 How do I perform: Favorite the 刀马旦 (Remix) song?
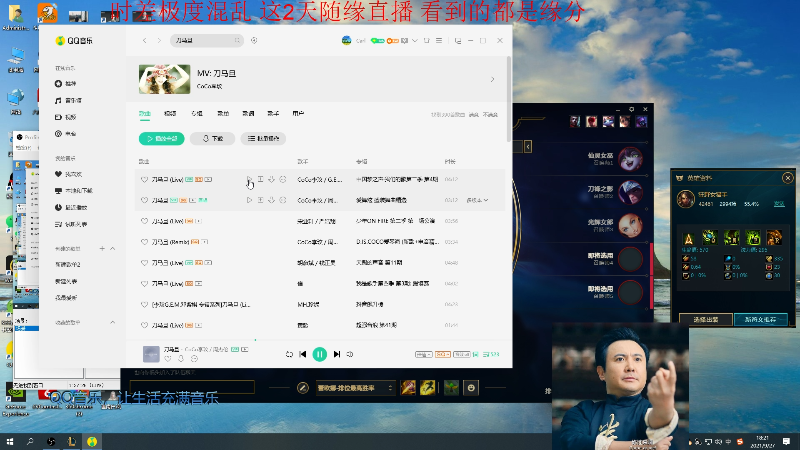click(x=144, y=242)
